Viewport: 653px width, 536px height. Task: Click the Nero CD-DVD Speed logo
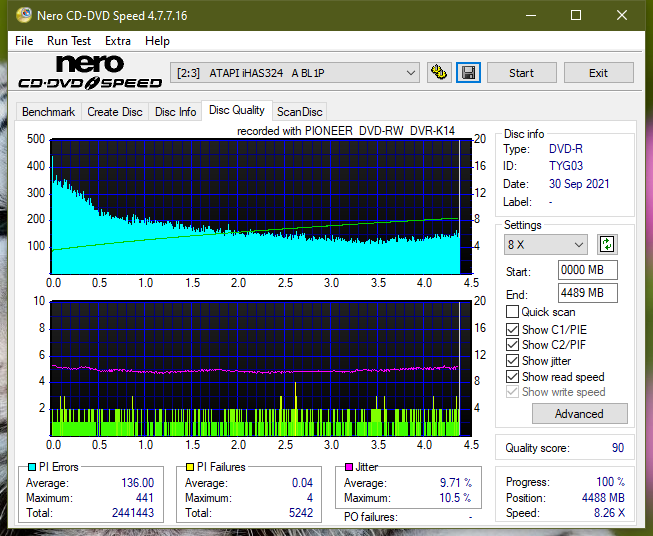[x=90, y=72]
